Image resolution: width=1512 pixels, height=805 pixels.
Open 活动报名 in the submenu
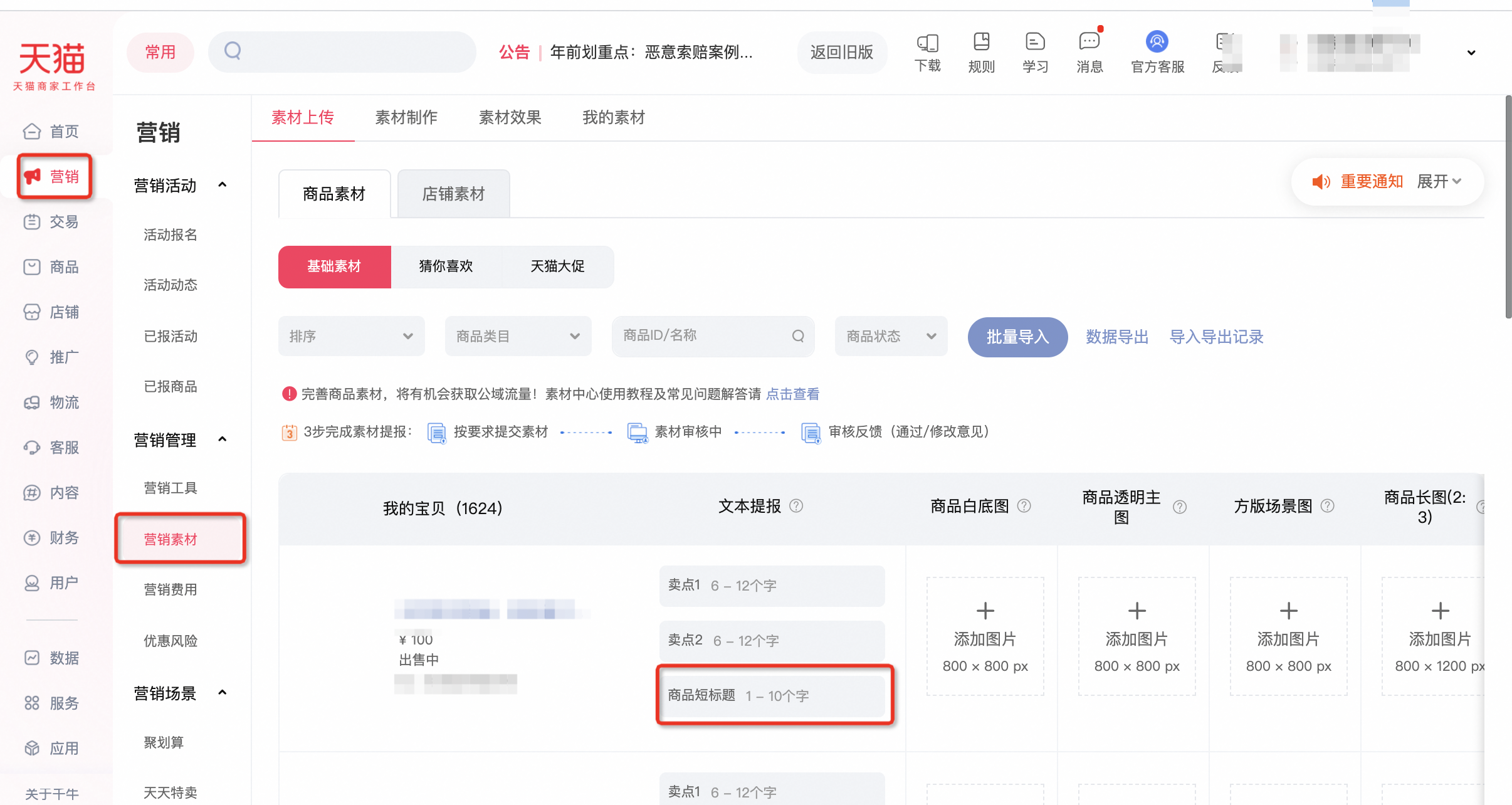[x=171, y=235]
